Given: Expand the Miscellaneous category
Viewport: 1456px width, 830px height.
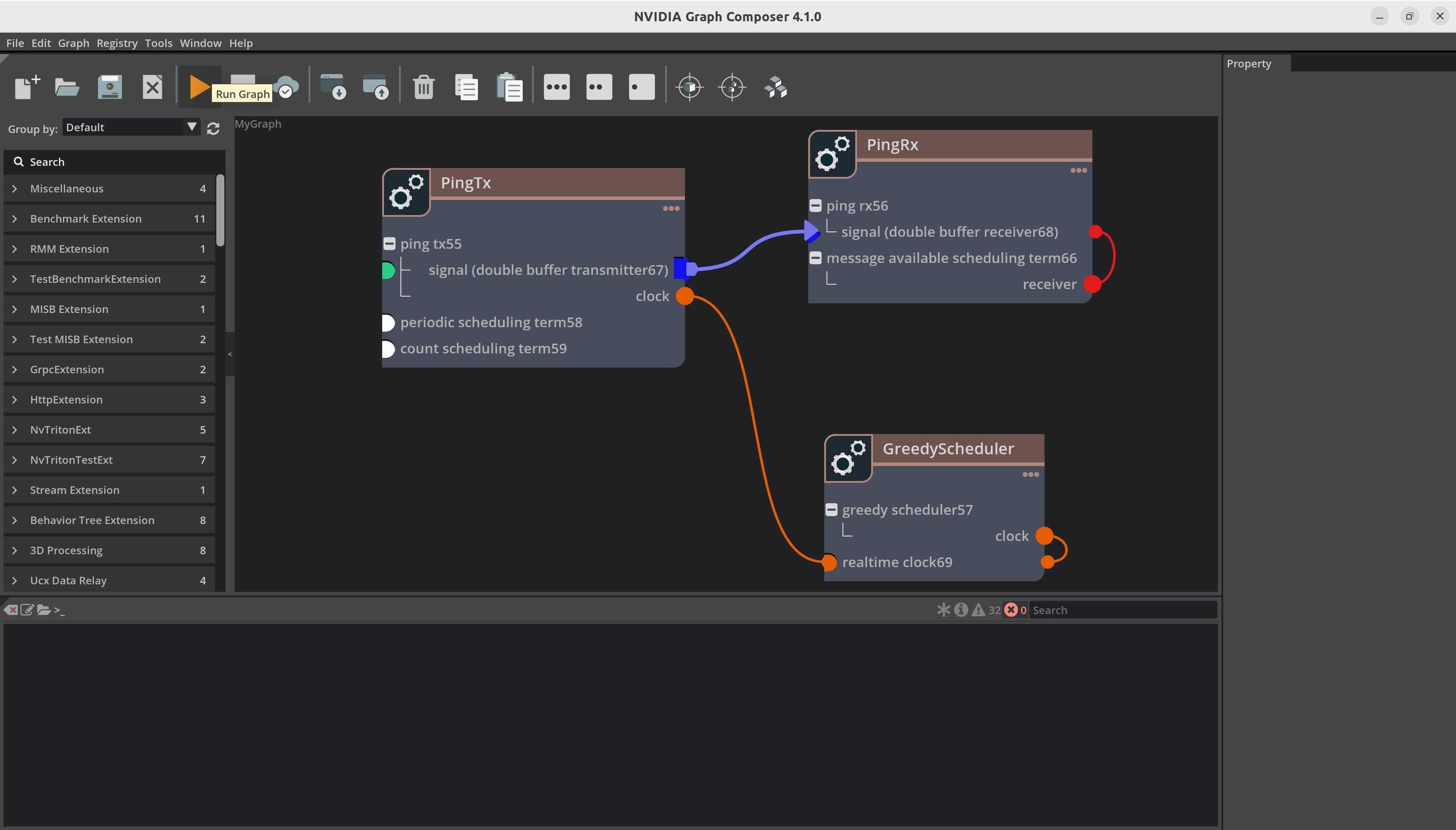Looking at the screenshot, I should 110,188.
